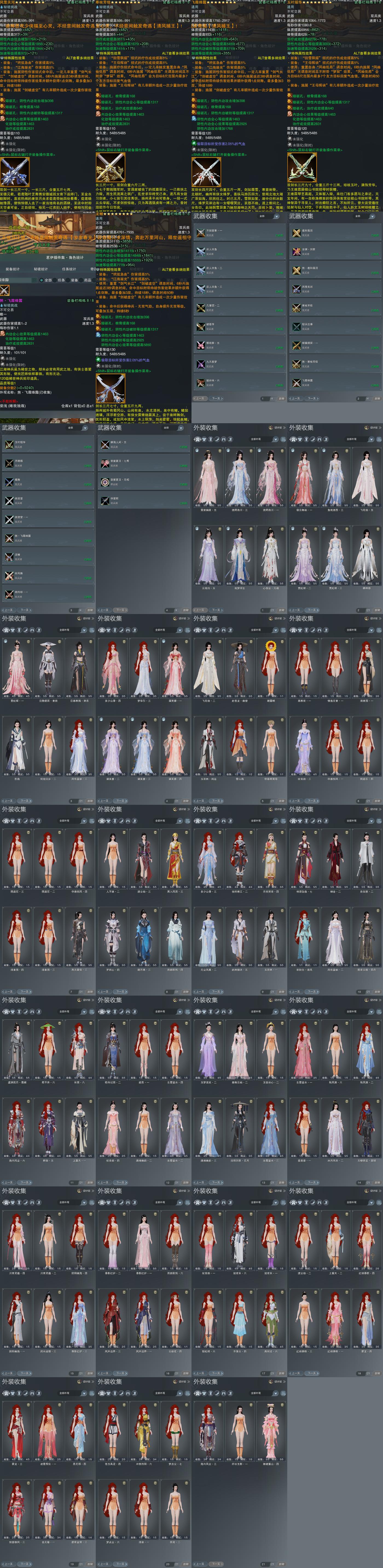Click list-view icon beside 全部外观 on outfit page 3
Viewport: 383px width, 1568px height.
92,629
